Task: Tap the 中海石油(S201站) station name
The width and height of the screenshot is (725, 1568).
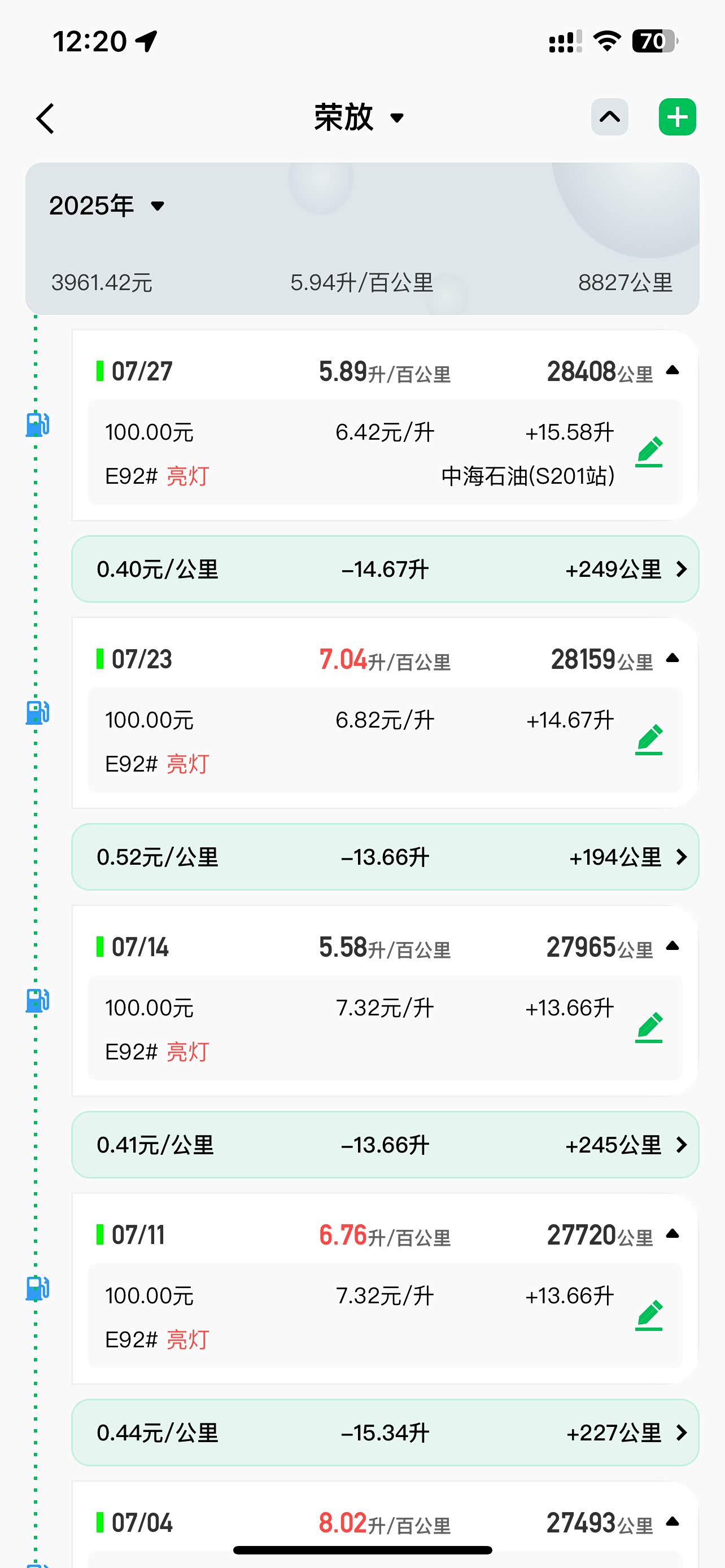Action: (528, 476)
